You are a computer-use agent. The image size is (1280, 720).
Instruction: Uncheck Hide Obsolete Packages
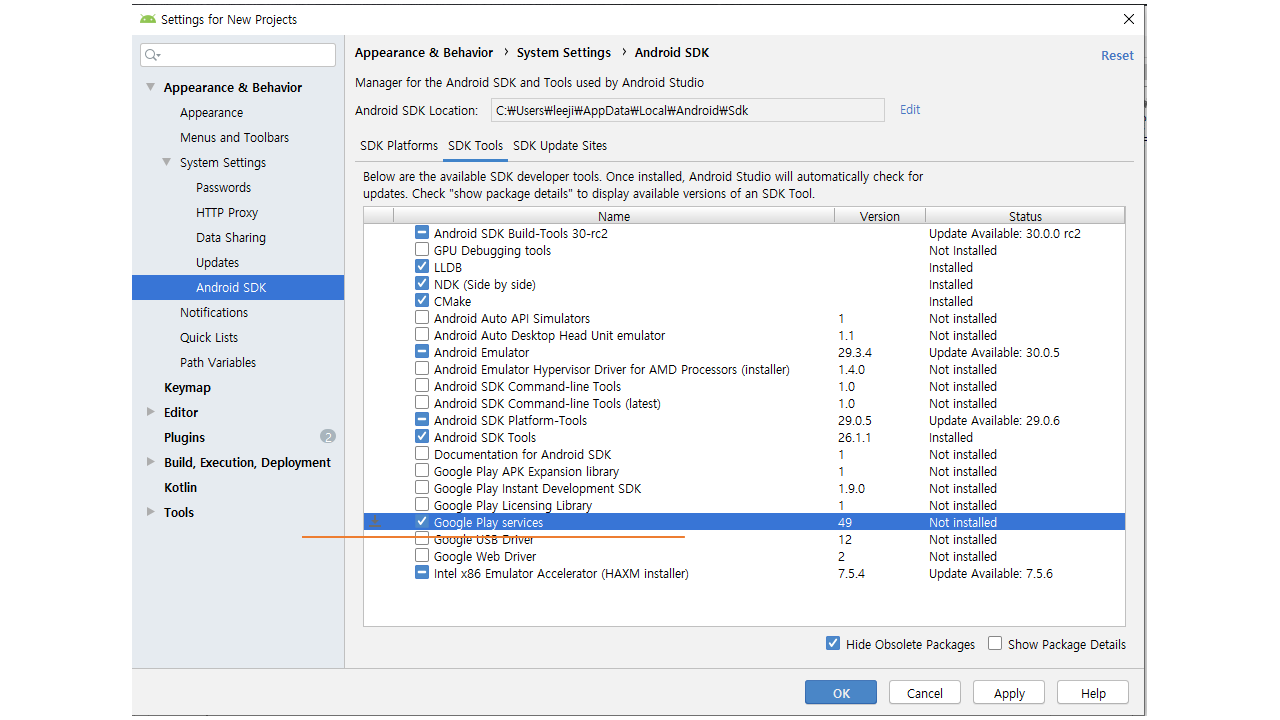coord(833,644)
